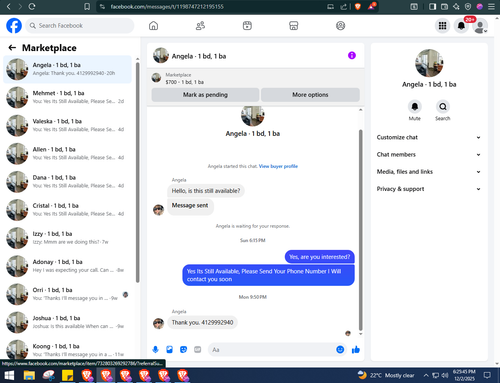Image resolution: width=500 pixels, height=383 pixels.
Task: Open File Explorer from taskbar
Action: click(x=29, y=375)
